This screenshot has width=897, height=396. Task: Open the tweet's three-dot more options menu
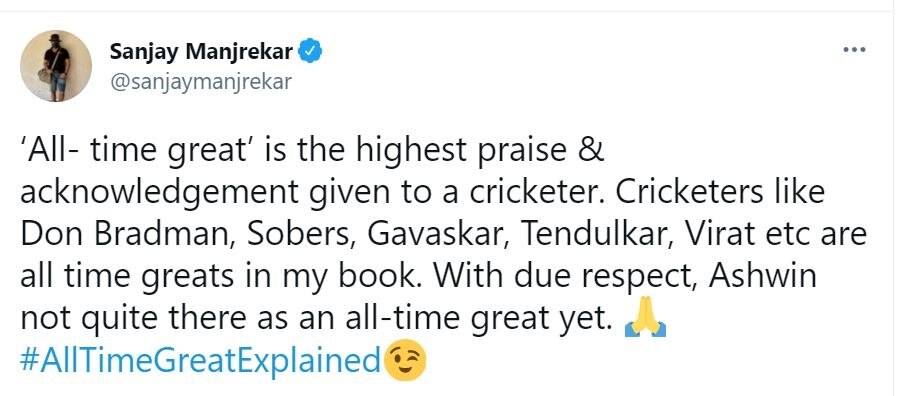coord(854,50)
